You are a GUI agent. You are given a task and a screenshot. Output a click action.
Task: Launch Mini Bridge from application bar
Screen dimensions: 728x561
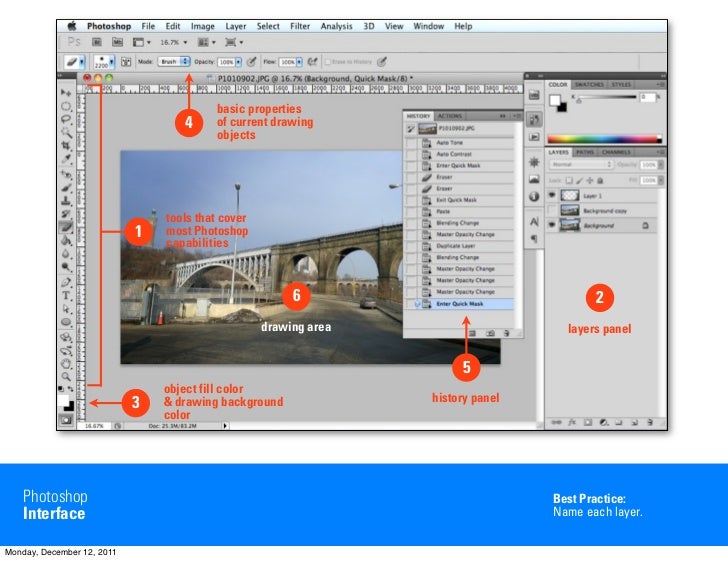pos(117,42)
